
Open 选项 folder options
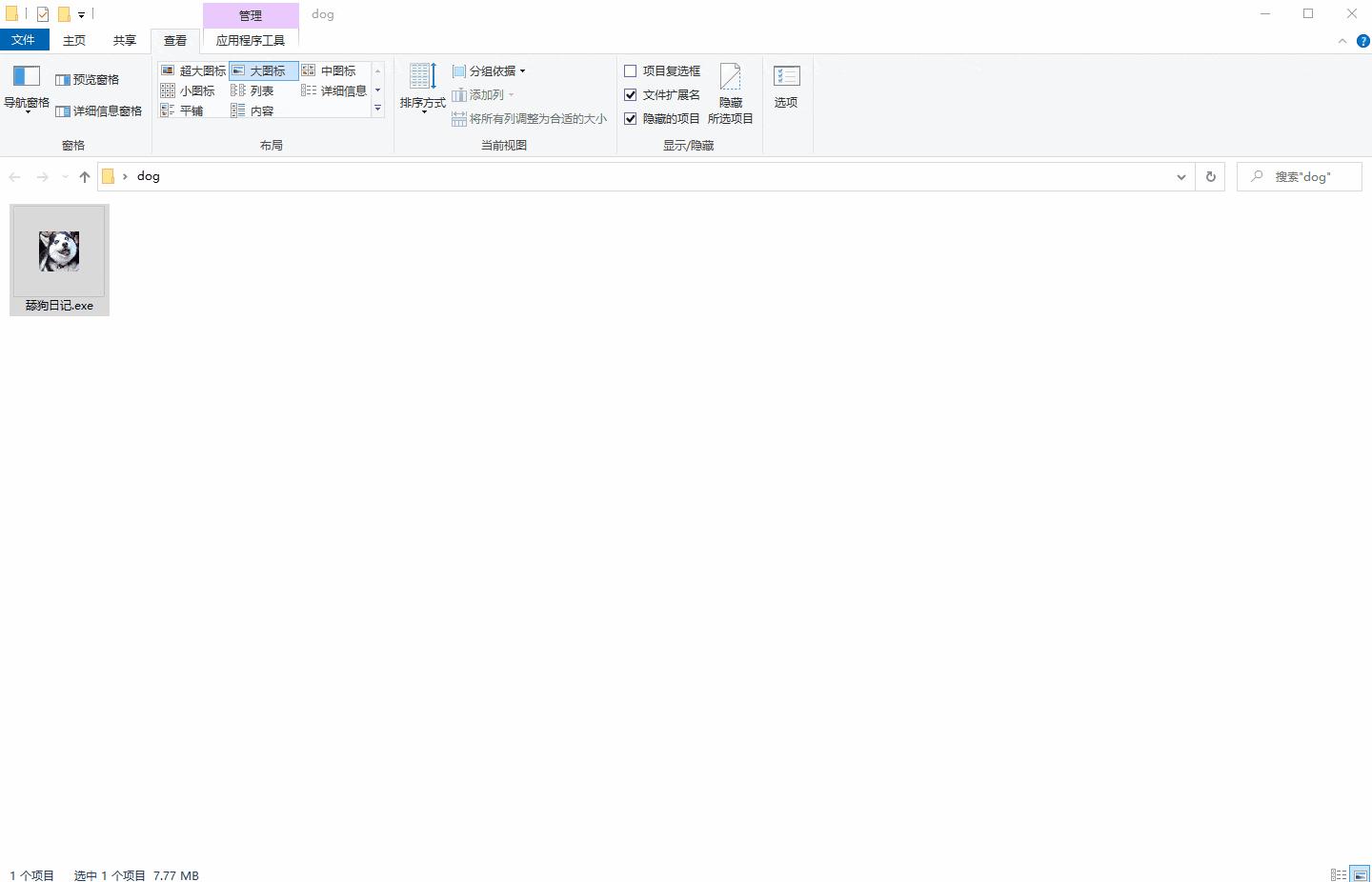[x=786, y=88]
